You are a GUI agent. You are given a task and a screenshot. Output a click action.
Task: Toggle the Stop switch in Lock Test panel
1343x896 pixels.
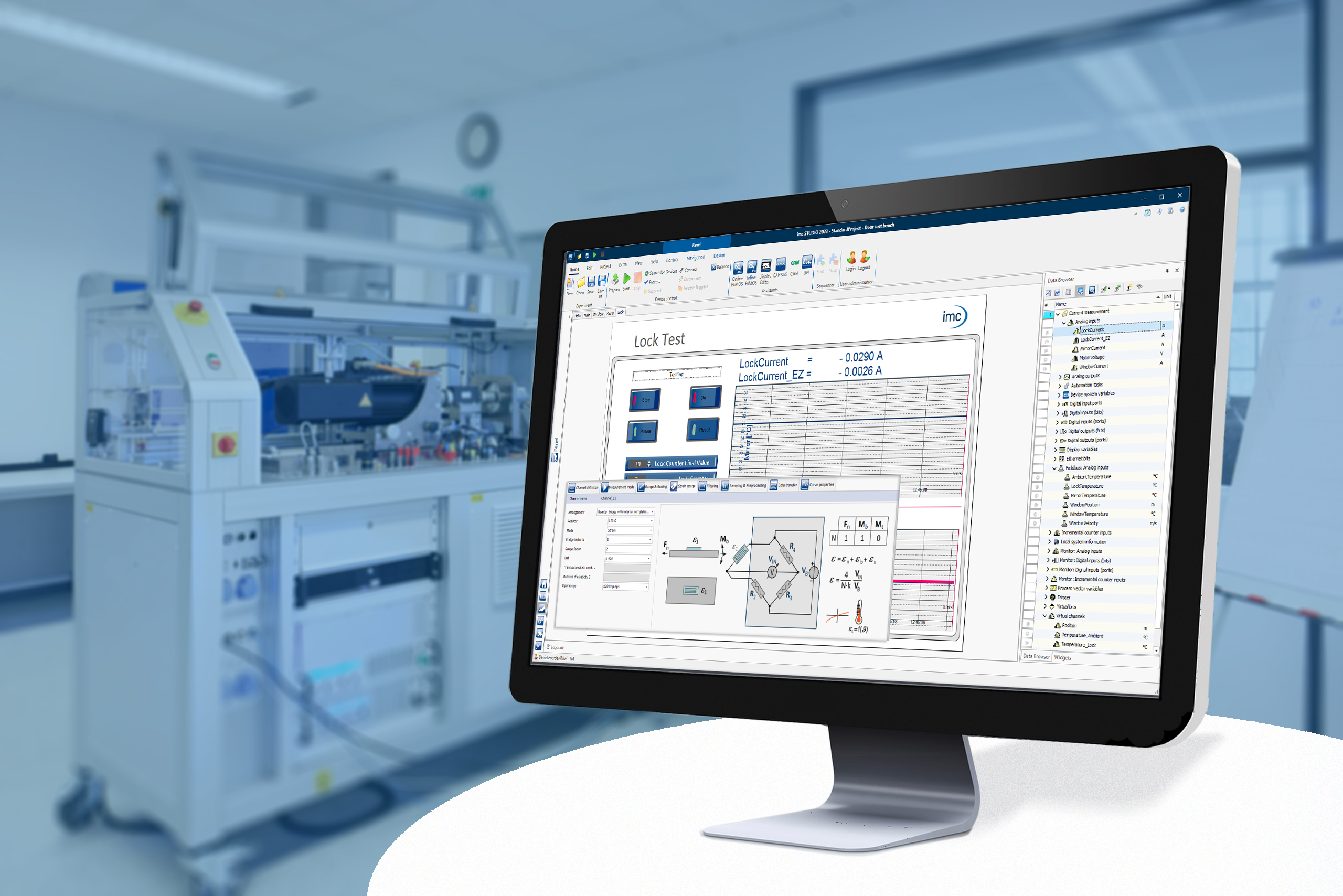click(645, 400)
